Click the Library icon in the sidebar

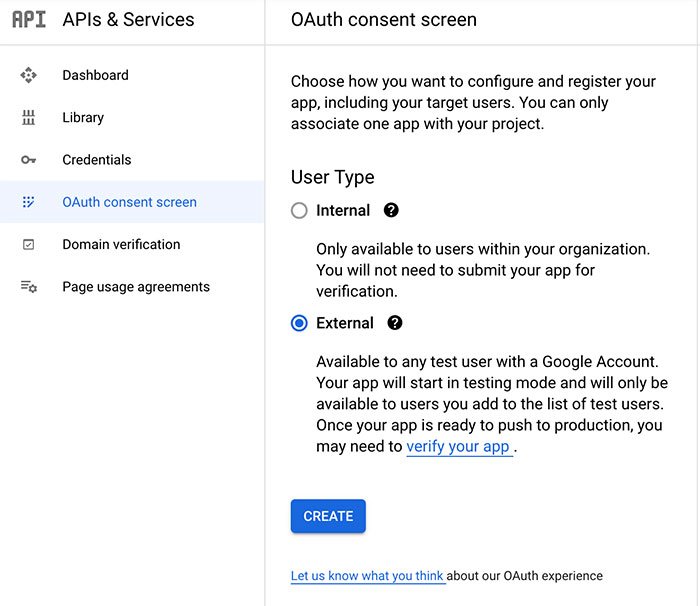(29, 118)
